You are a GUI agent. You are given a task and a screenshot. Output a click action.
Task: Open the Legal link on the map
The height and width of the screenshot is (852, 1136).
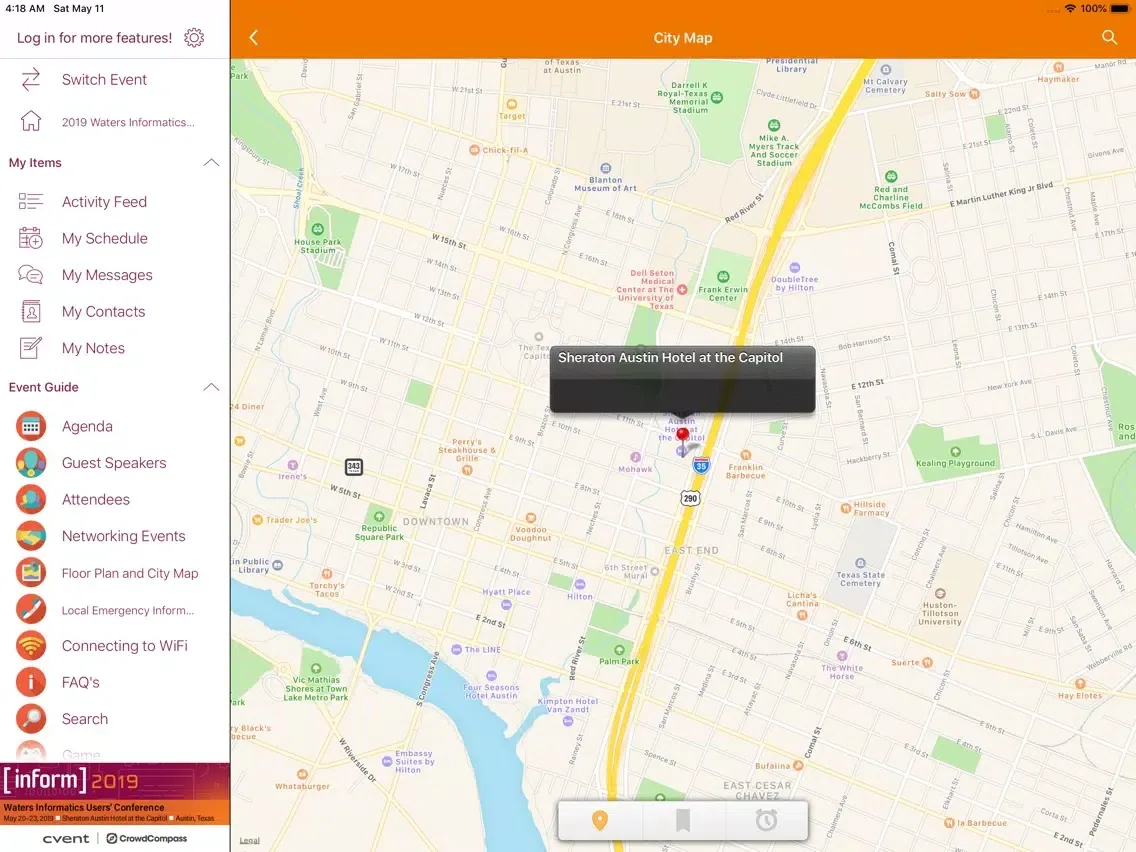(x=249, y=840)
